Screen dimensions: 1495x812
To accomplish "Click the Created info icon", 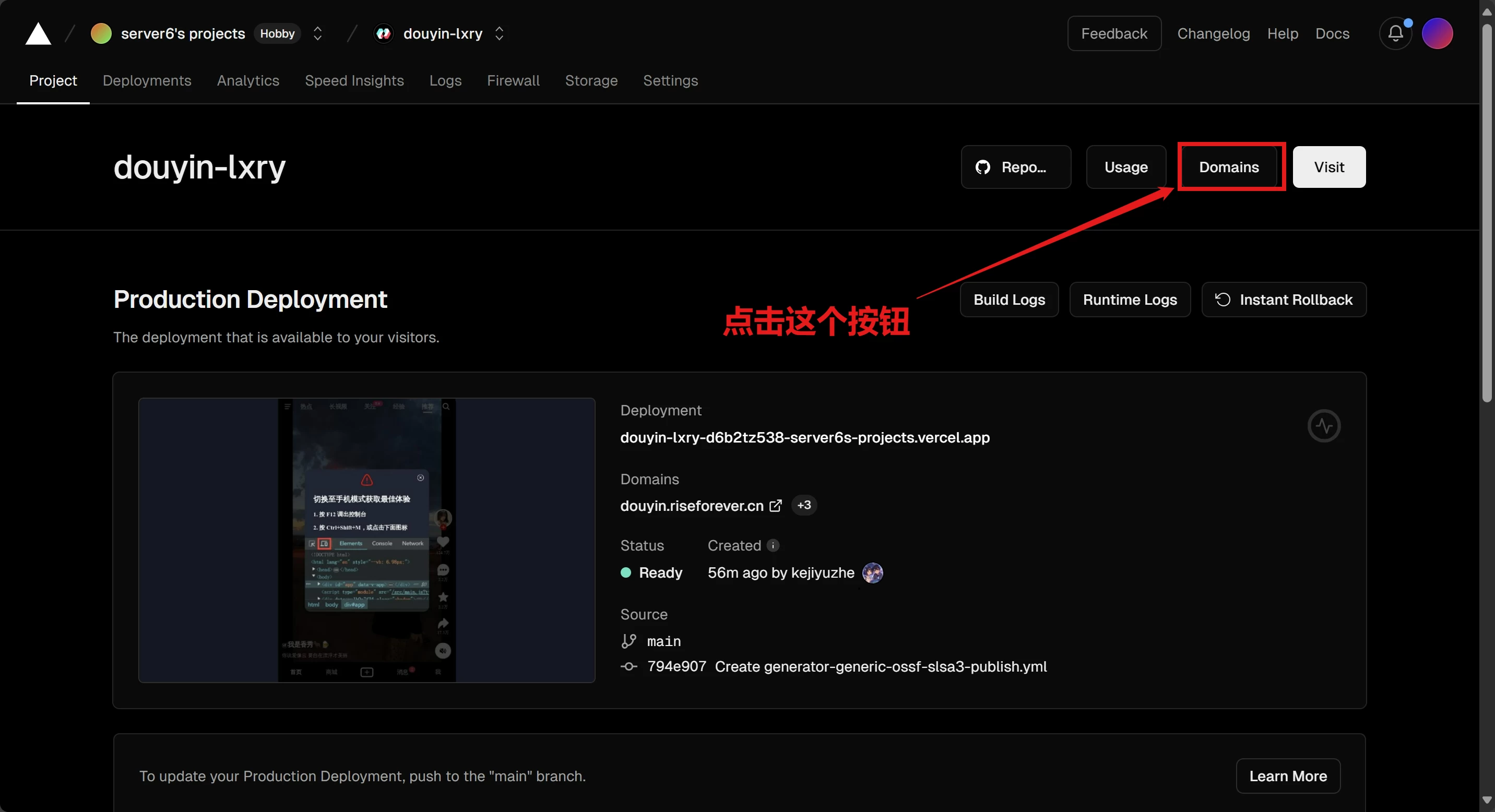I will click(773, 545).
